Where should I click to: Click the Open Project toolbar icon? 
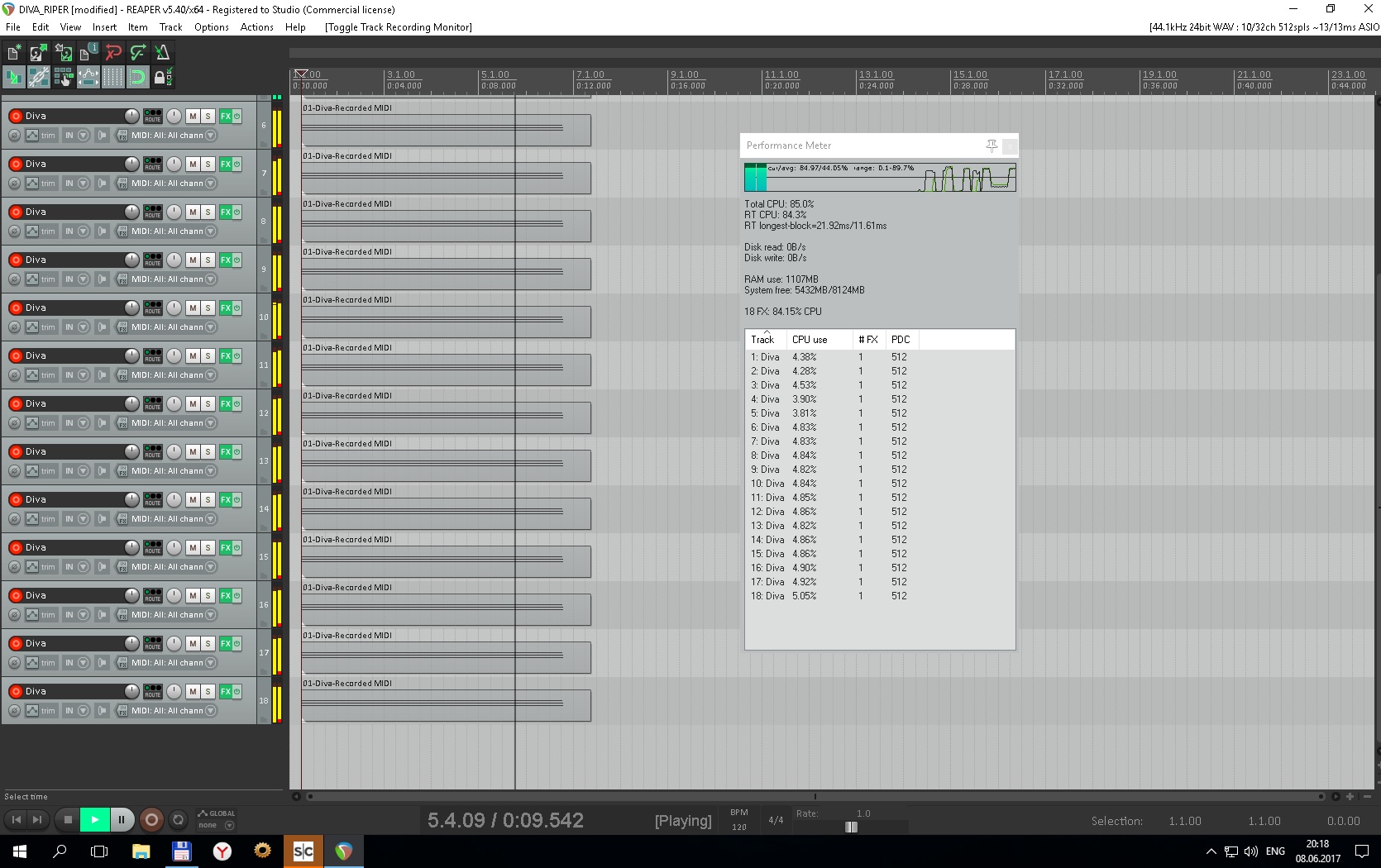(x=38, y=53)
